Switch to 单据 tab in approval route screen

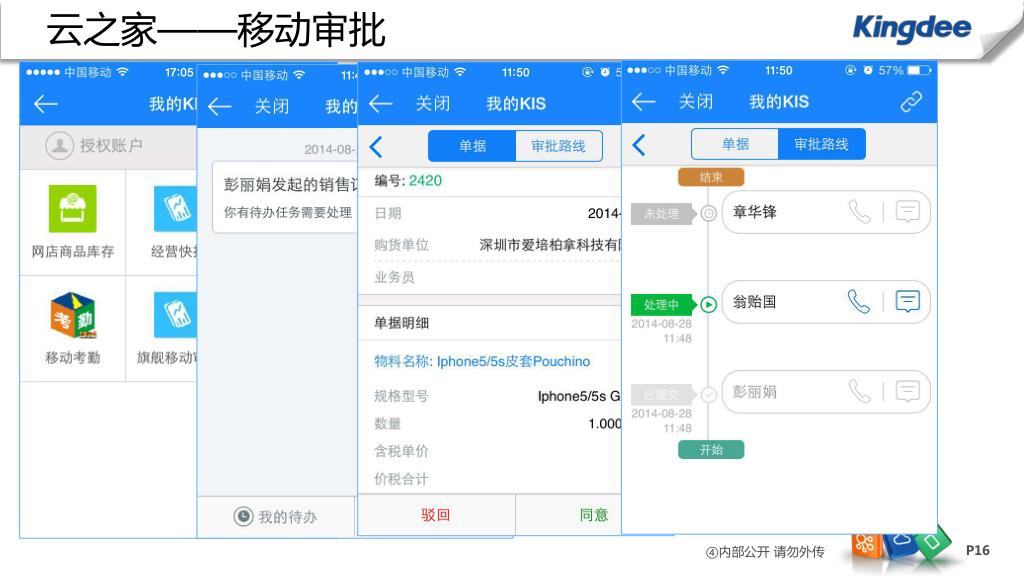coord(735,144)
